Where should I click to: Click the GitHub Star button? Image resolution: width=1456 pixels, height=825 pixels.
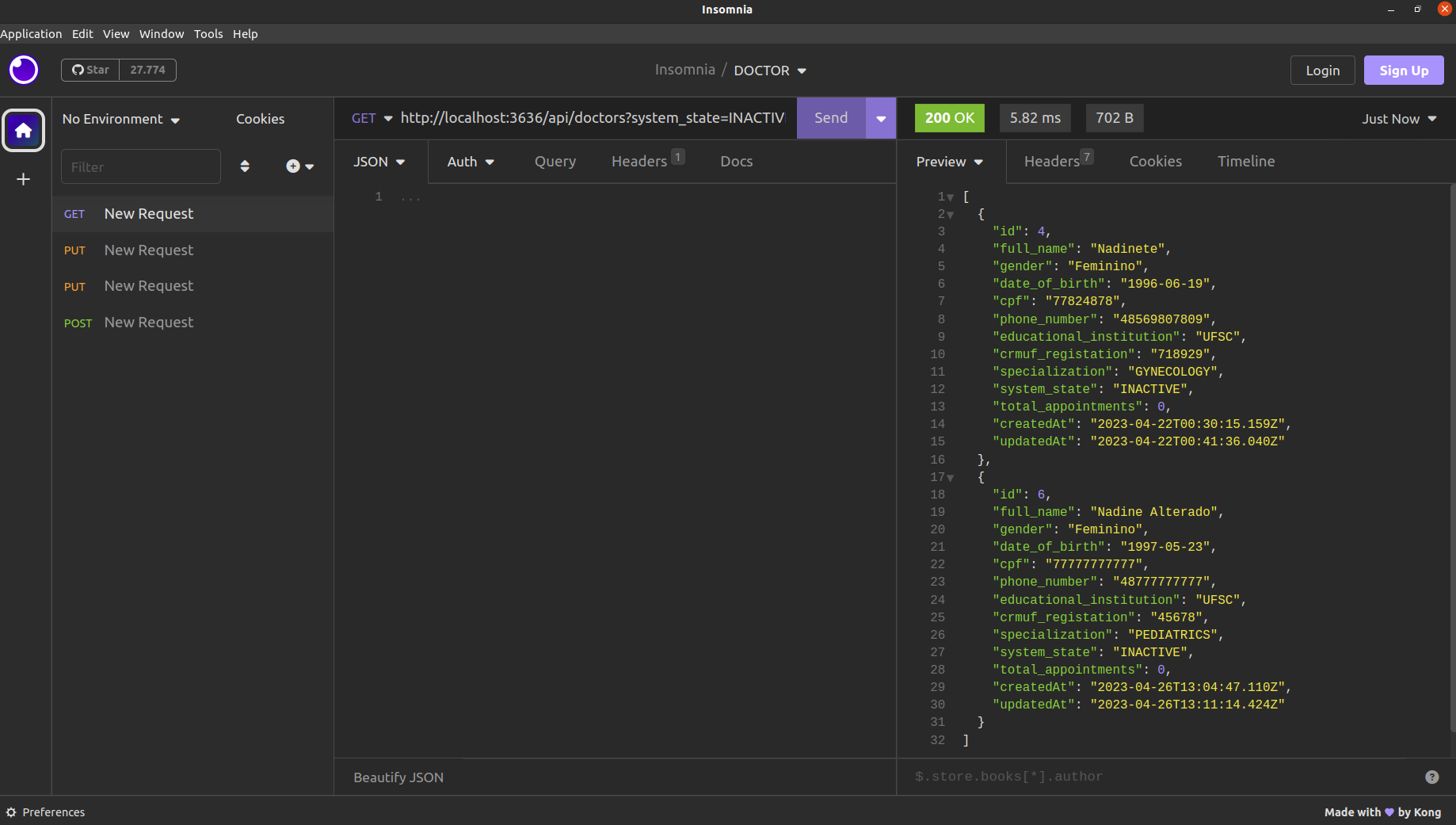(x=90, y=70)
